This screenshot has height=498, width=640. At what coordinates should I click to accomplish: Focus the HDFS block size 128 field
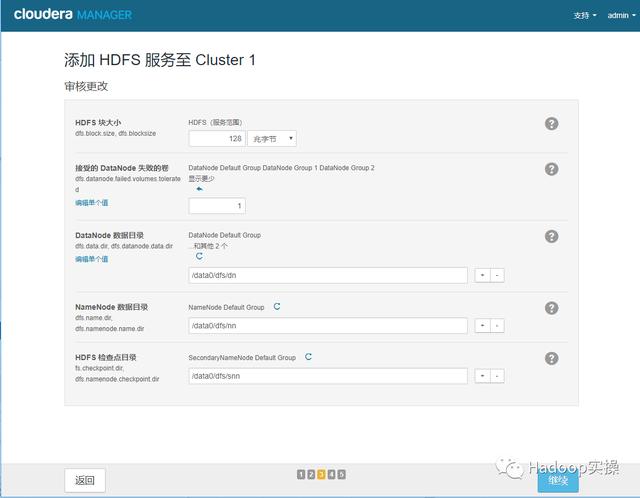coord(217,138)
